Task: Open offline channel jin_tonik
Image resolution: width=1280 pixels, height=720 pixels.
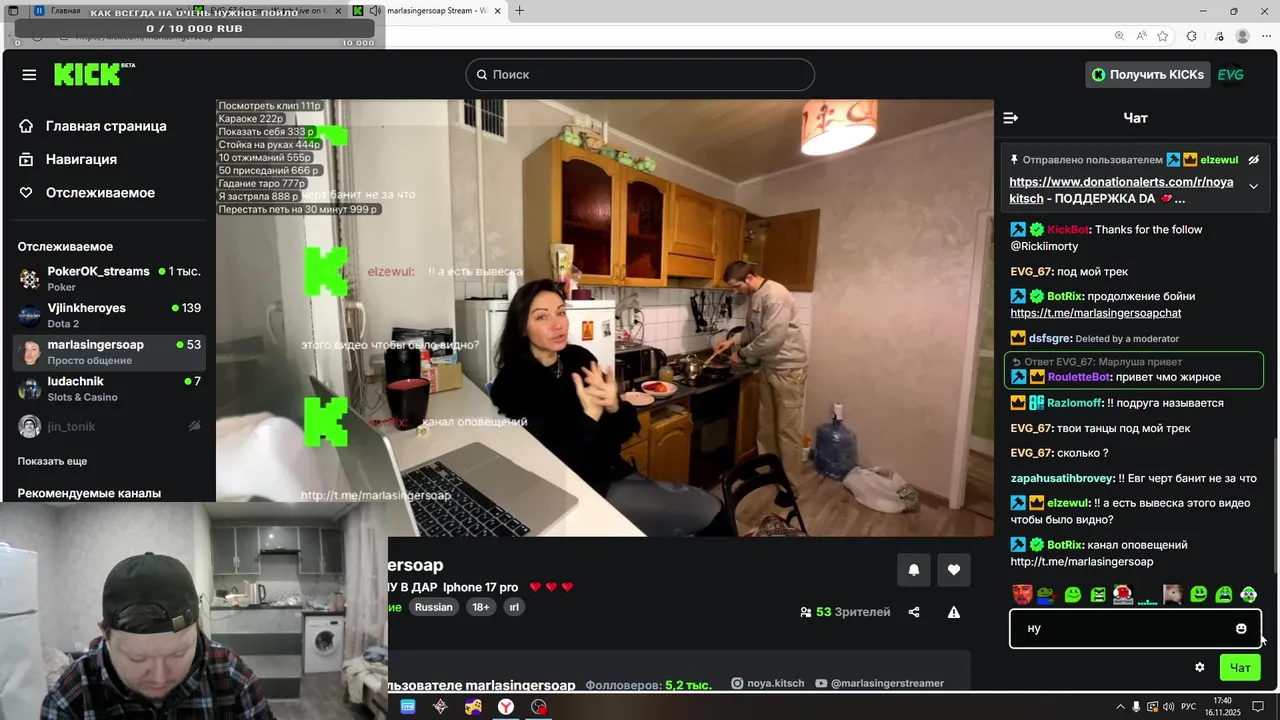Action: click(x=110, y=426)
